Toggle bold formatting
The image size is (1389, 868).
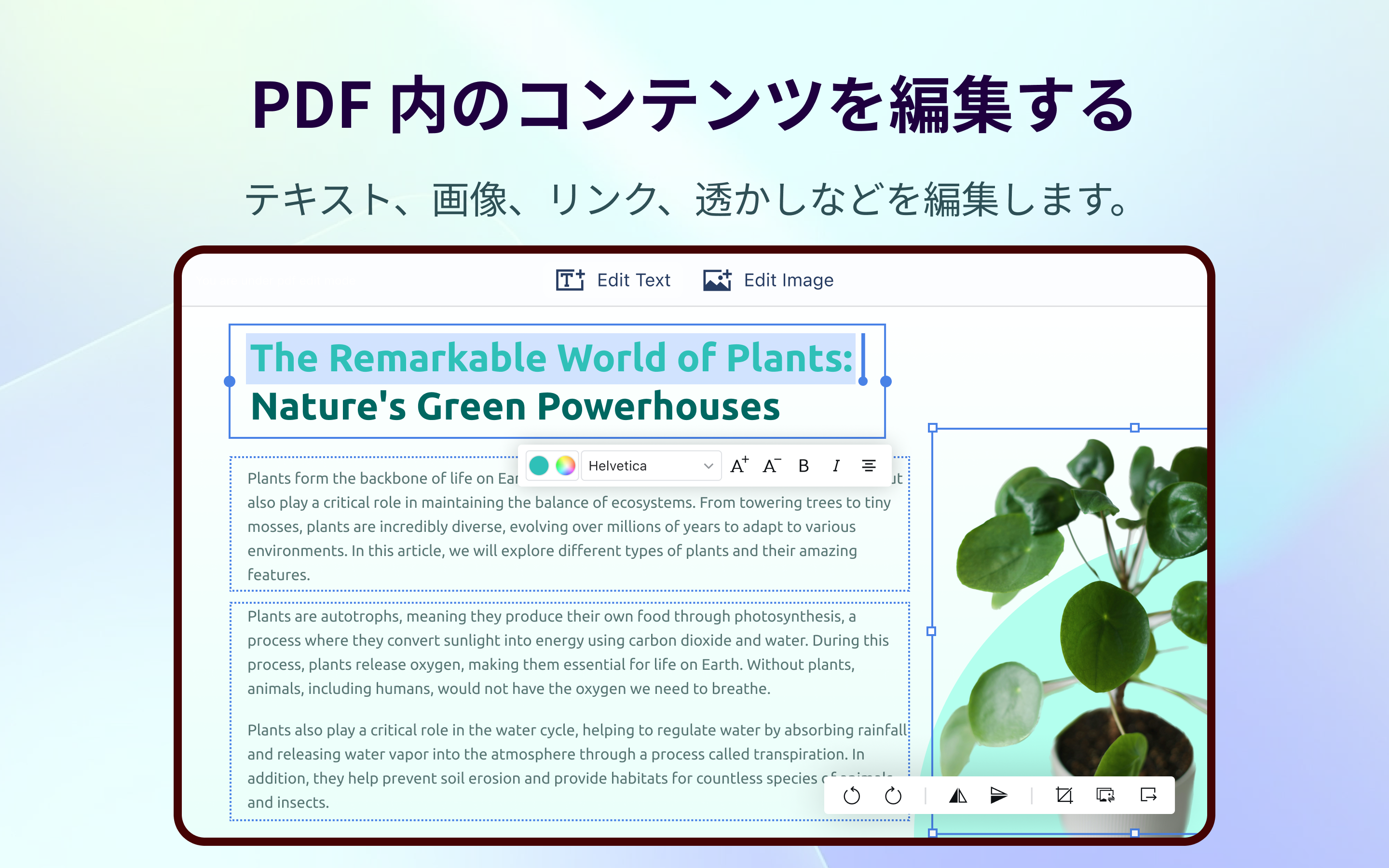click(x=803, y=465)
